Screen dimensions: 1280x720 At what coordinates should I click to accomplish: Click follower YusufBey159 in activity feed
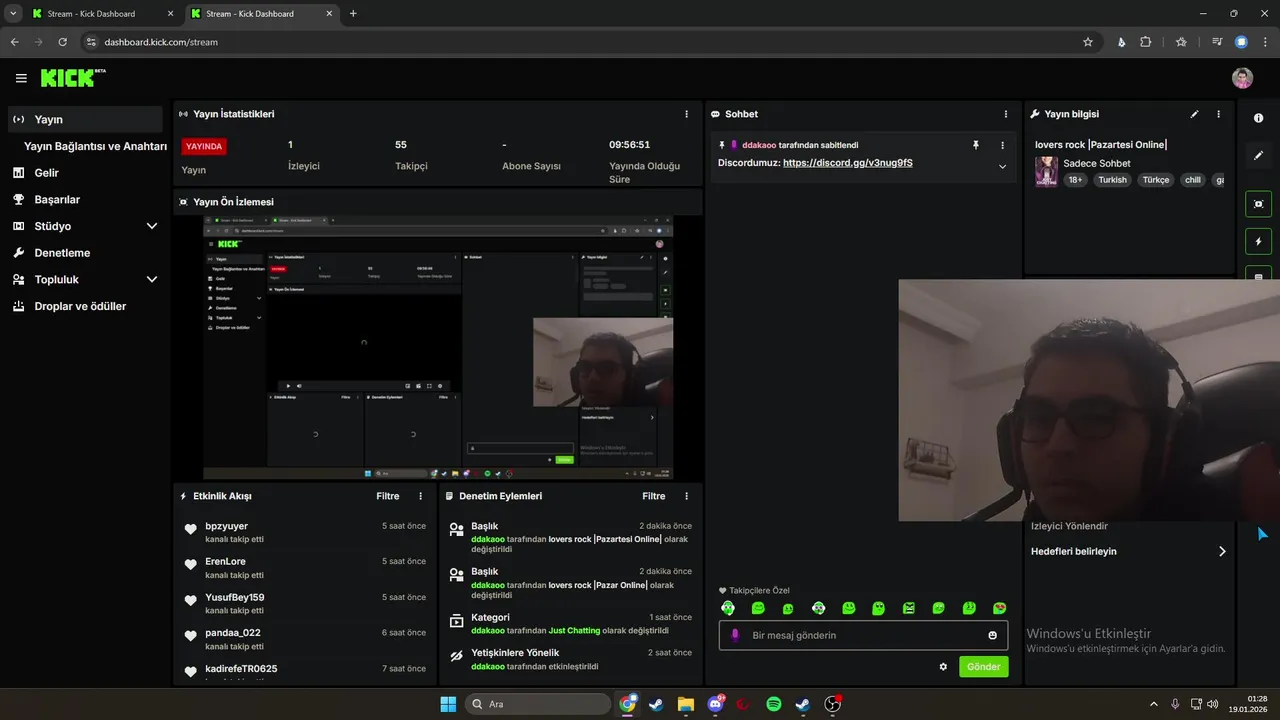click(x=235, y=597)
